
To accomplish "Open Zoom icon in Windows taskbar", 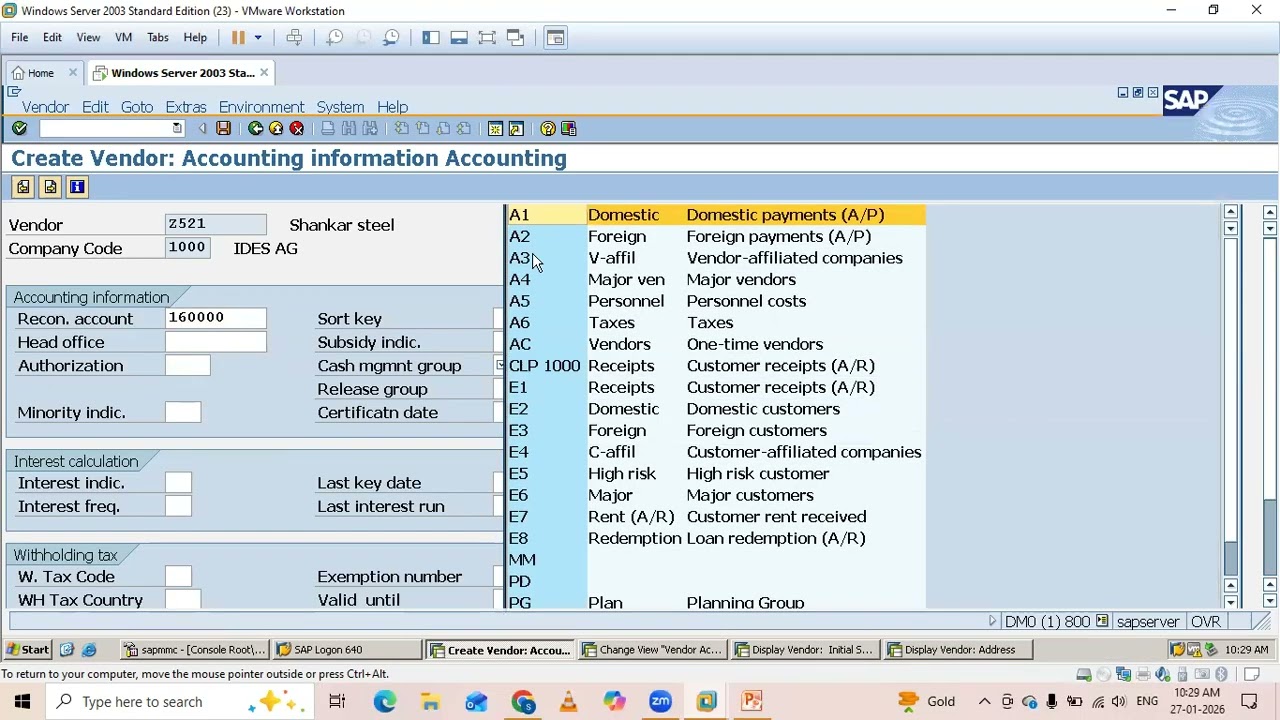I will click(660, 701).
